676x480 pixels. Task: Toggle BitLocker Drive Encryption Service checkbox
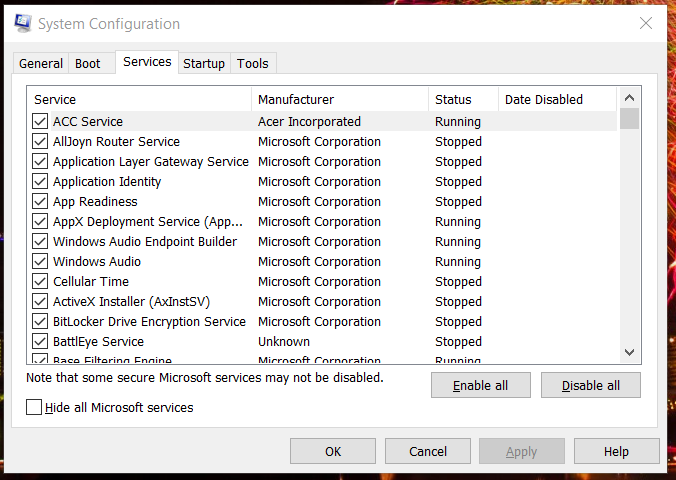pyautogui.click(x=40, y=322)
